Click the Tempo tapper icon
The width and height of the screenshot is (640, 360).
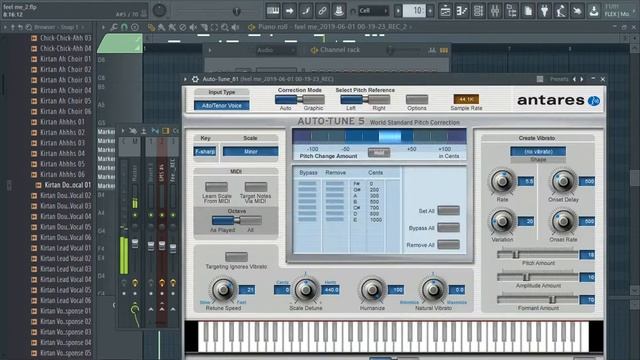coord(560,11)
